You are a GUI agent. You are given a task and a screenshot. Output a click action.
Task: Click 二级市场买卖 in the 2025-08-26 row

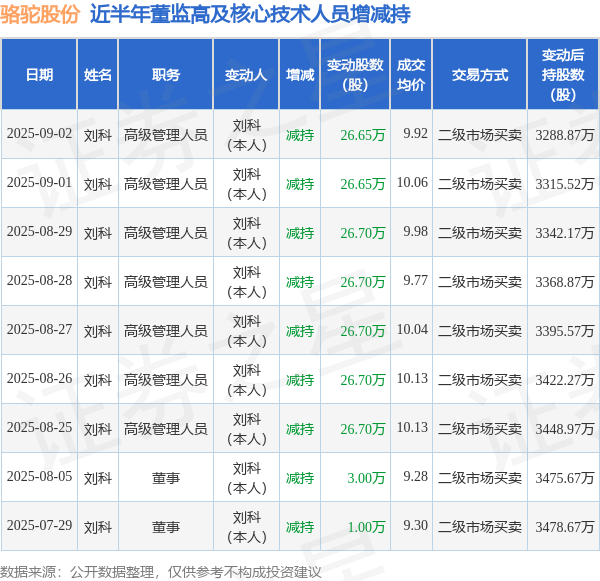click(x=480, y=380)
